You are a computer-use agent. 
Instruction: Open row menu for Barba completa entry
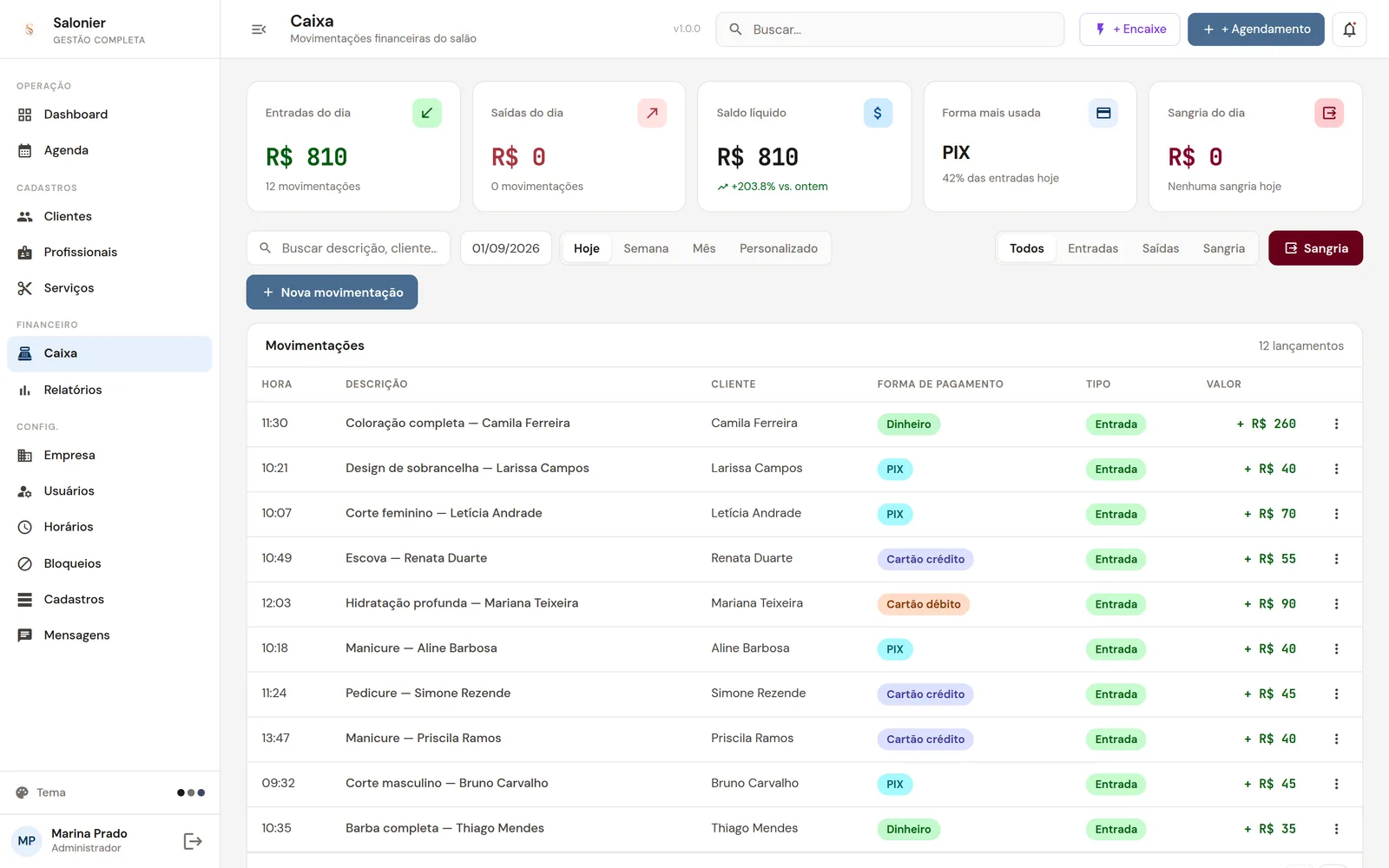pyautogui.click(x=1336, y=830)
